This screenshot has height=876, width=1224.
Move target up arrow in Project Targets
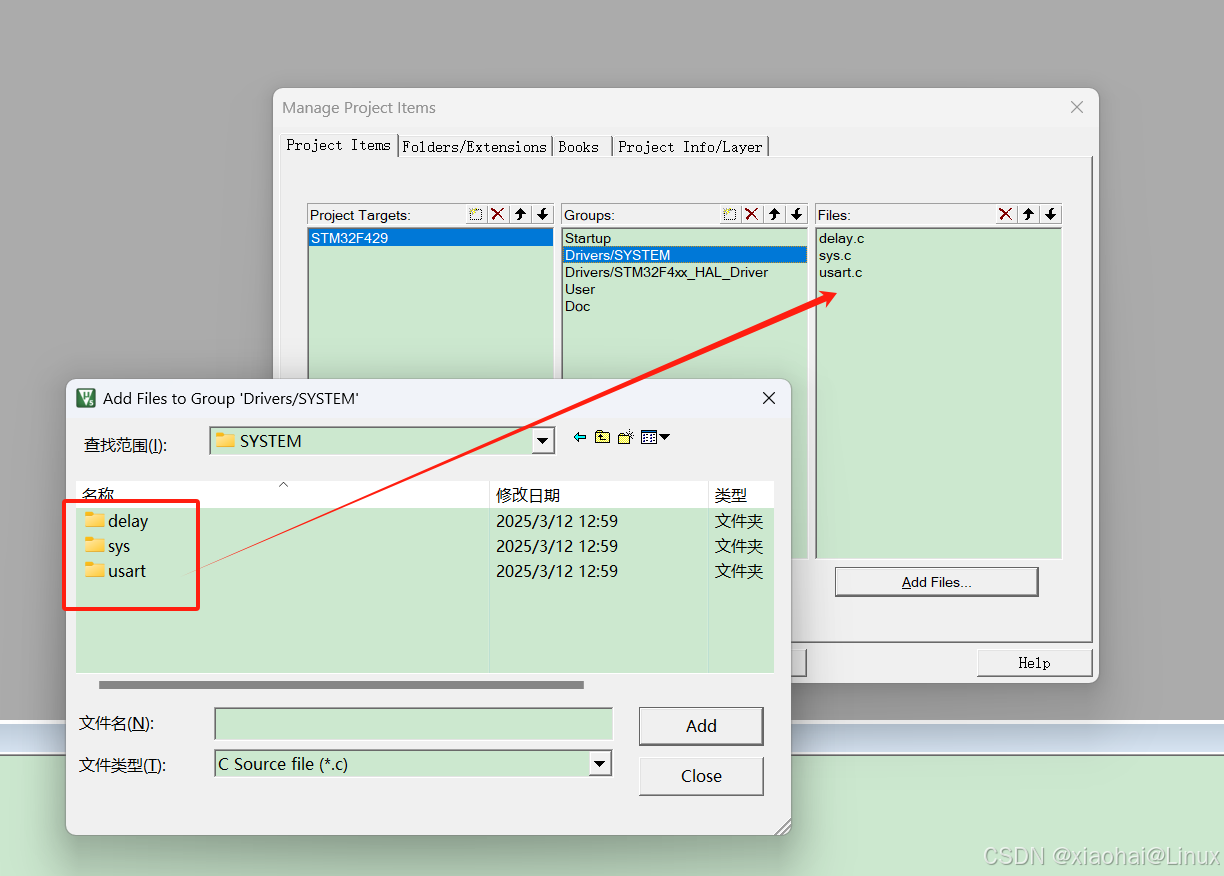pyautogui.click(x=520, y=214)
